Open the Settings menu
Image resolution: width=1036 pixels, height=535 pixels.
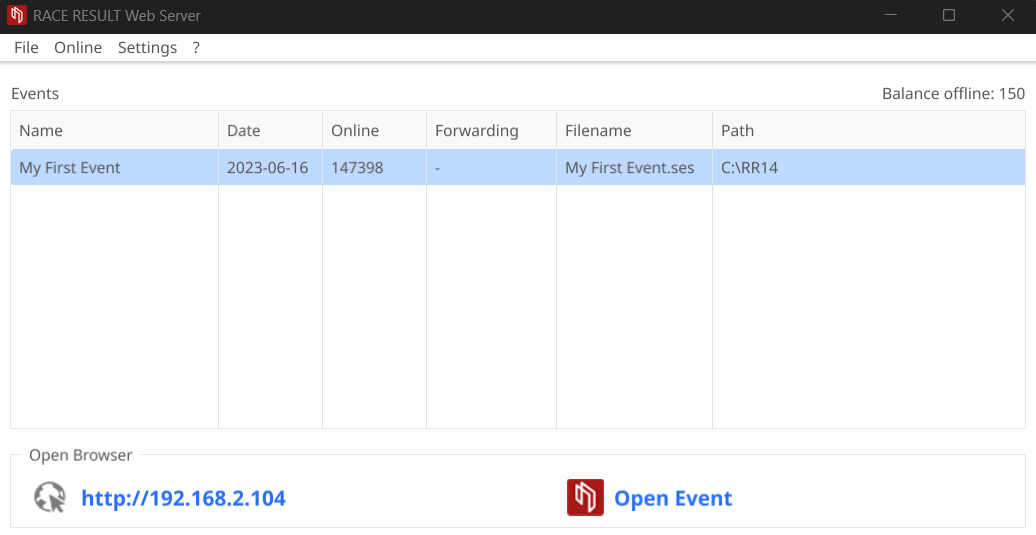click(x=147, y=48)
